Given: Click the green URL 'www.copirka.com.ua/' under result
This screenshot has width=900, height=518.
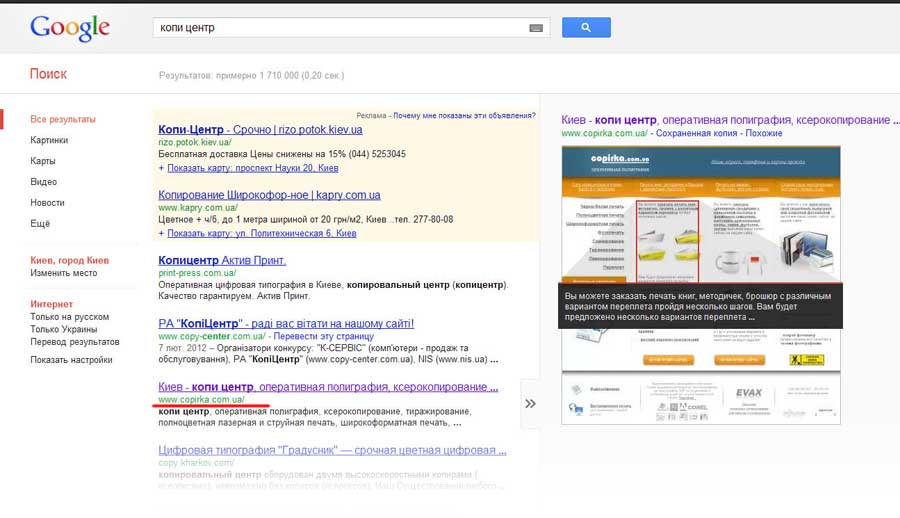Looking at the screenshot, I should pos(201,399).
